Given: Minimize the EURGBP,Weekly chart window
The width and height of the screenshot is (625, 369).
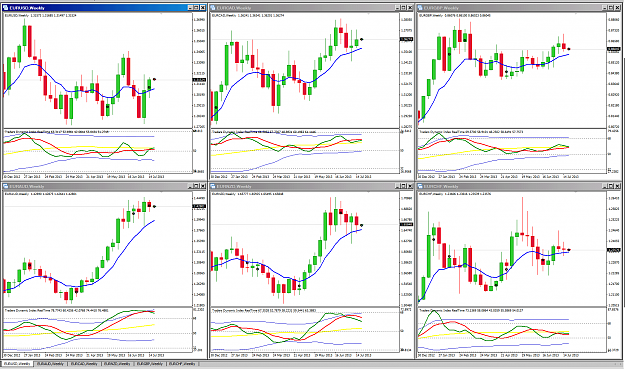Looking at the screenshot, I should point(605,8).
